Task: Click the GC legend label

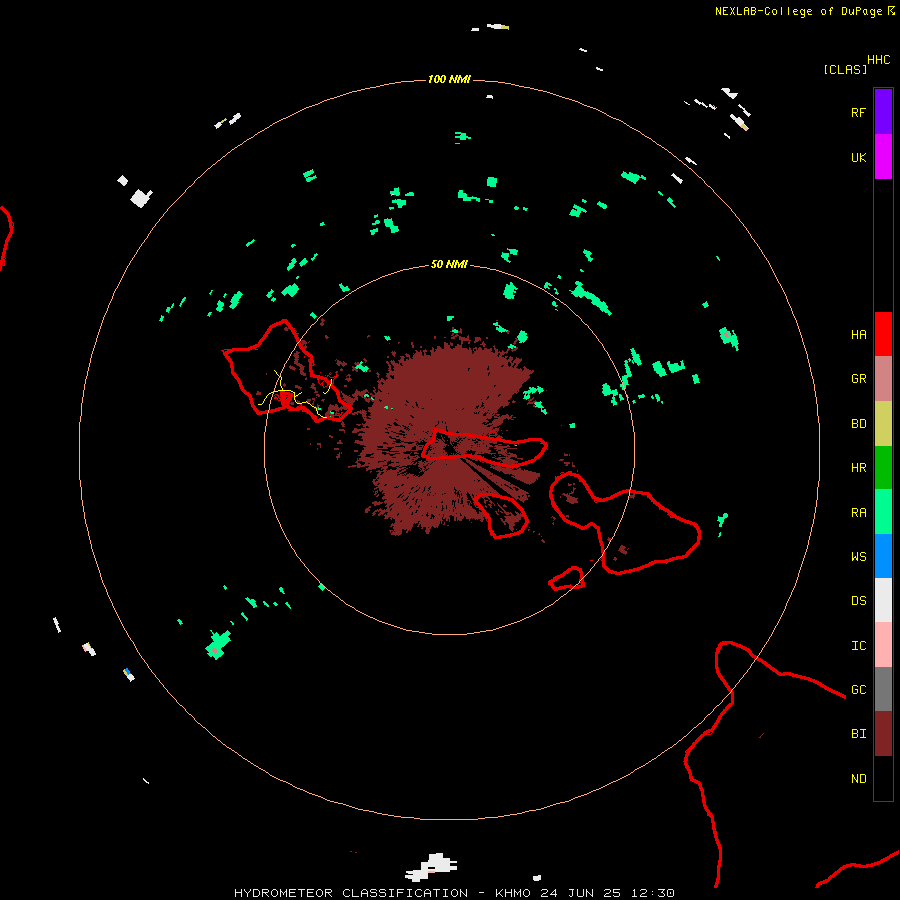Action: [859, 690]
